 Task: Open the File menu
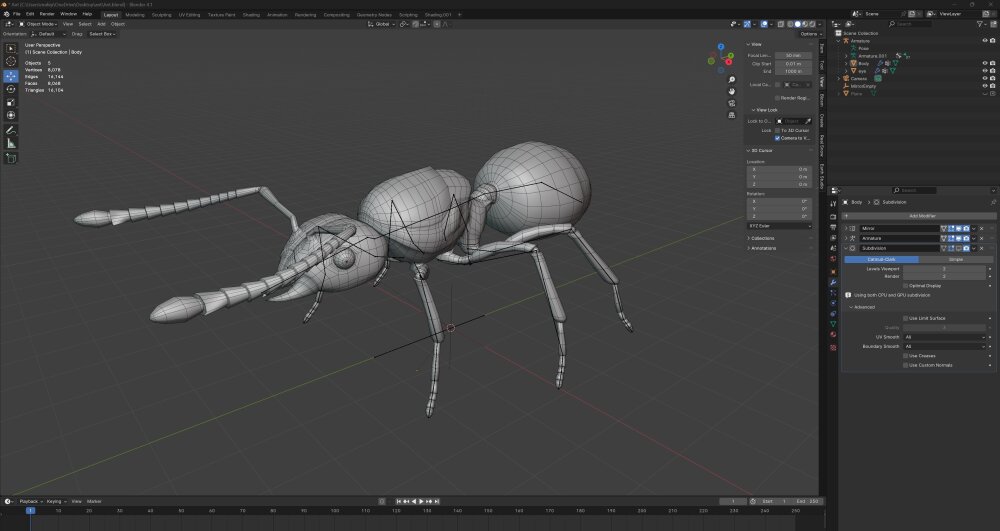coord(17,14)
